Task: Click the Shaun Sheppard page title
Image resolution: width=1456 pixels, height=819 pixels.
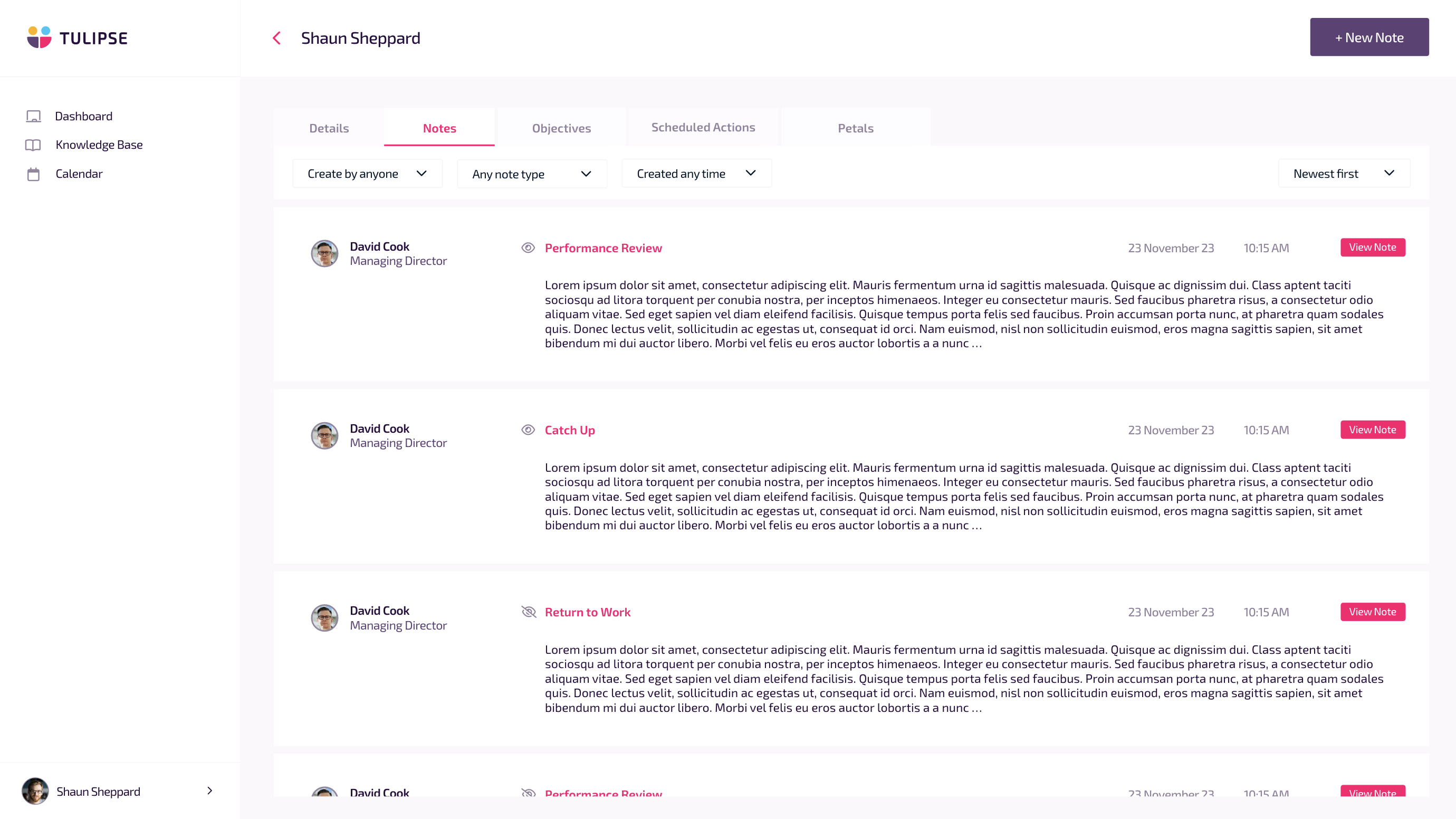Action: click(361, 38)
